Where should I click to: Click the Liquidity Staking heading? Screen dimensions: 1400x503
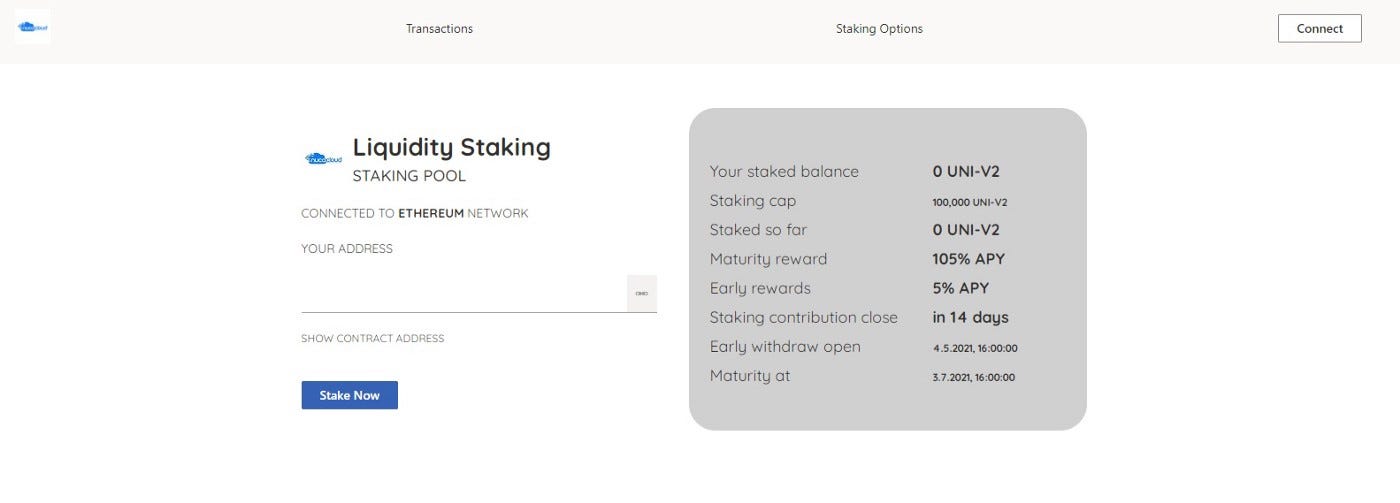click(451, 147)
